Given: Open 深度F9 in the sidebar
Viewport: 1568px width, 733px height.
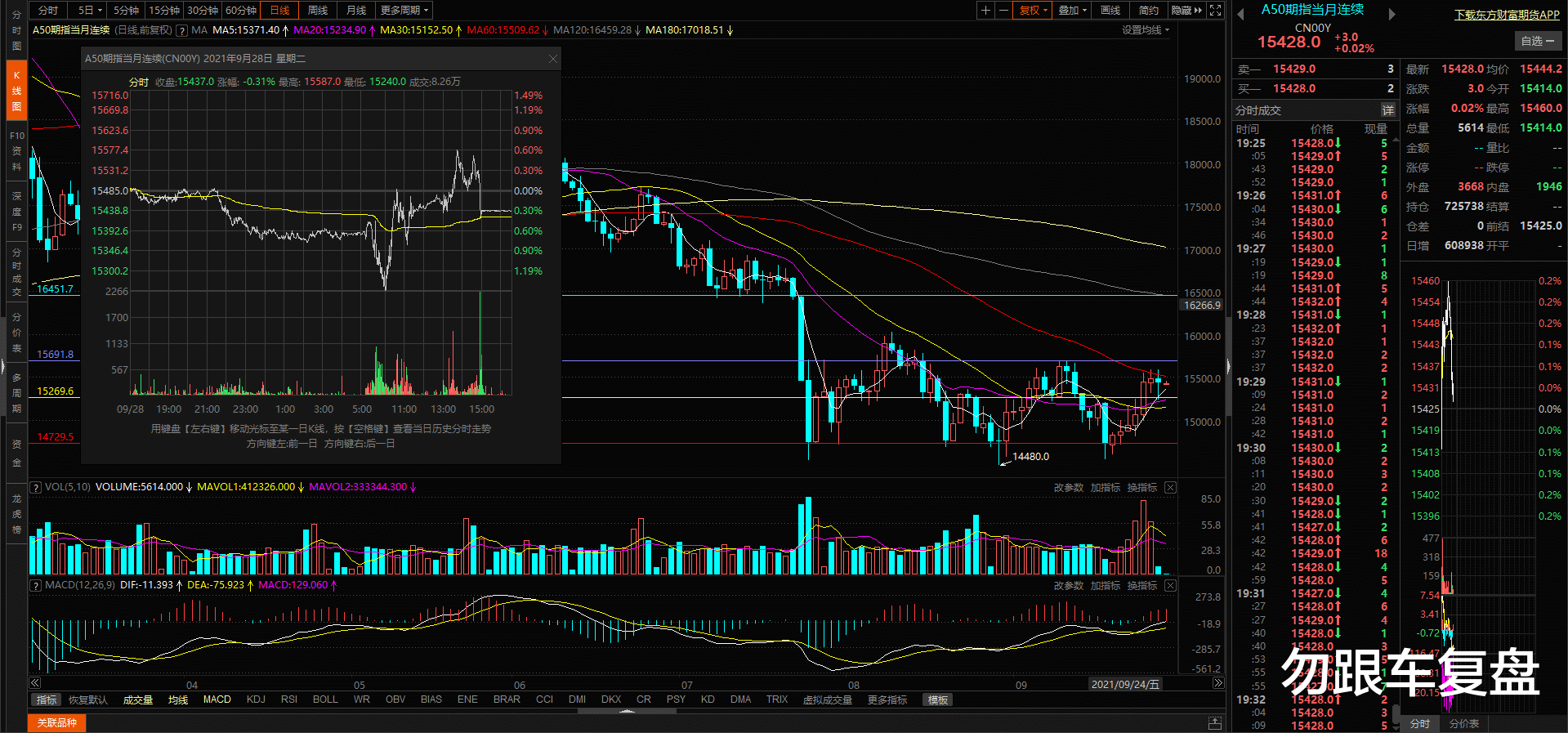Looking at the screenshot, I should (16, 212).
